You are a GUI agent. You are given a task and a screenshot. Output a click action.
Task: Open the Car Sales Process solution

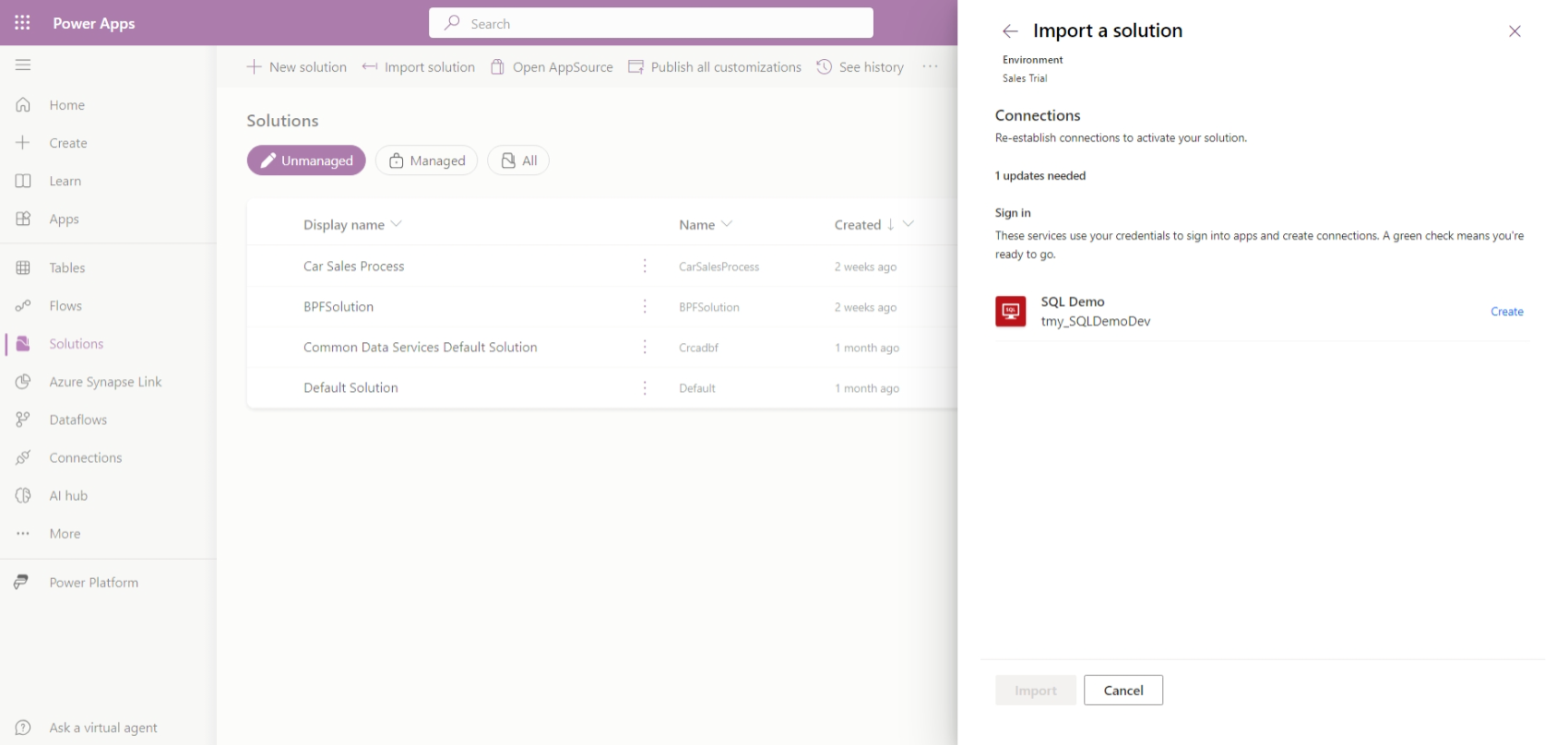(354, 266)
